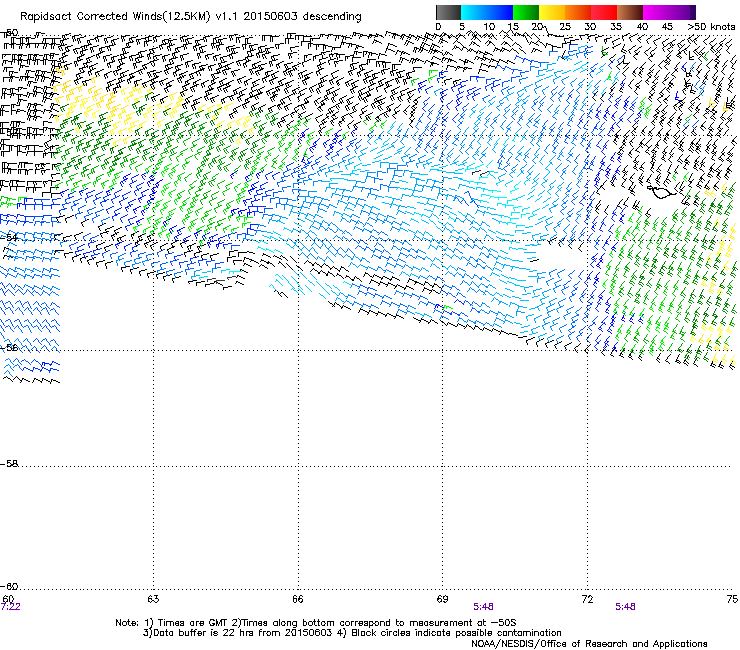Screen dimensions: 740x650
Task: Click the NOAA/NESDIS credit line
Action: 589,644
